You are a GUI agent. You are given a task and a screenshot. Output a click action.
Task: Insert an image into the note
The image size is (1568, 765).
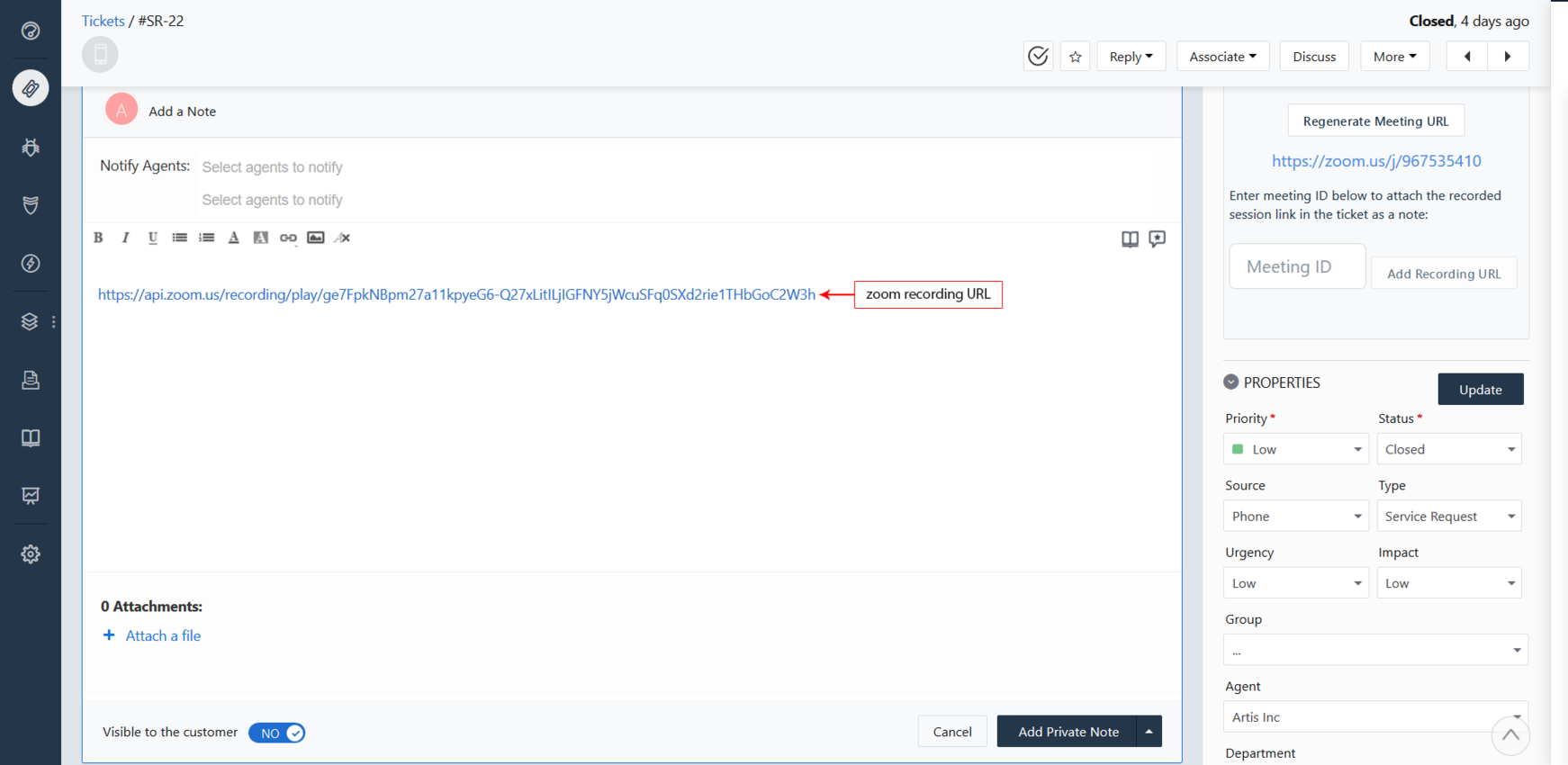click(315, 238)
